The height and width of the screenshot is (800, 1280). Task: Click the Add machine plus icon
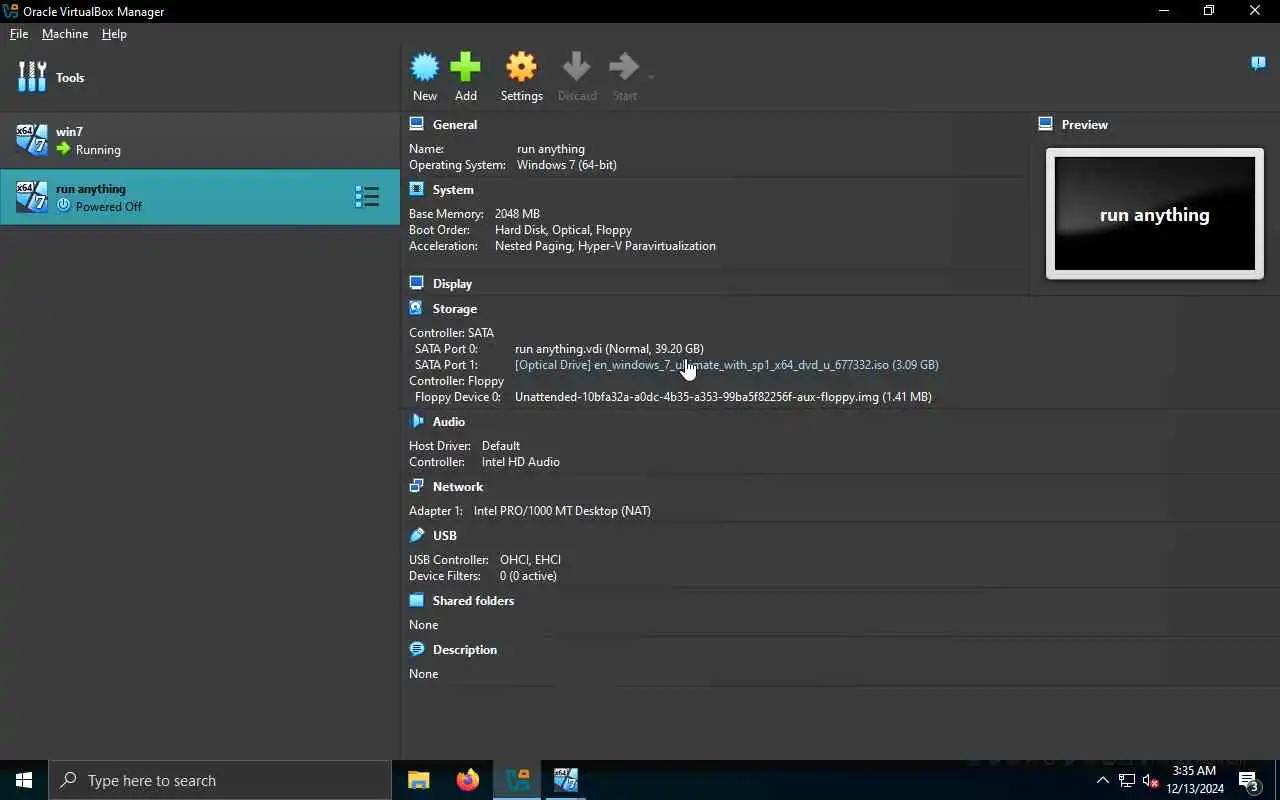click(x=465, y=67)
